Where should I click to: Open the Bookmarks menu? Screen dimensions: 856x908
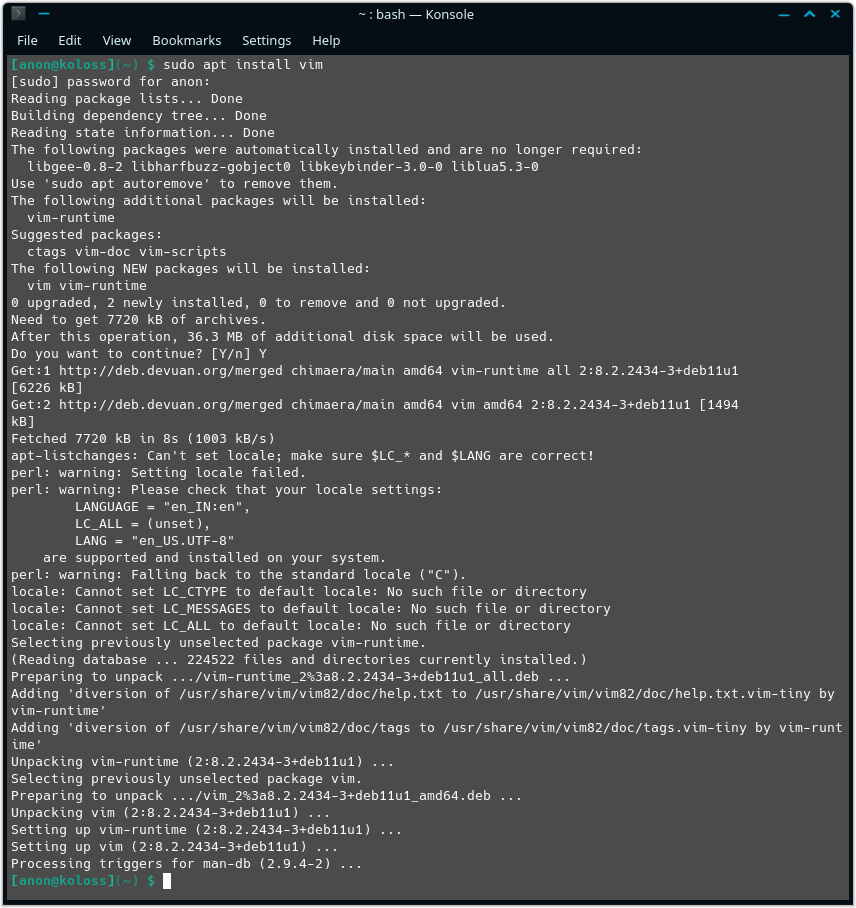186,41
